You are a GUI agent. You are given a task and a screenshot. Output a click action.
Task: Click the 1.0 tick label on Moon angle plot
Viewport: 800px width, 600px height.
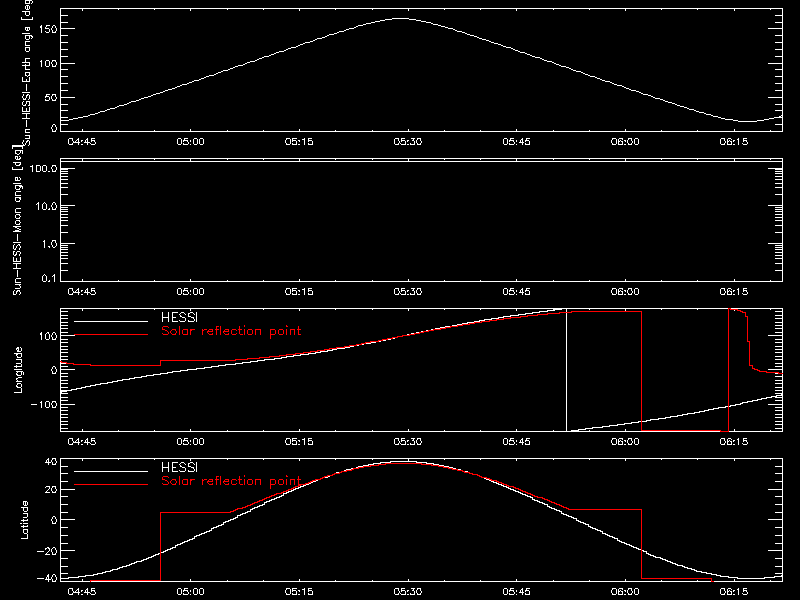[x=49, y=244]
